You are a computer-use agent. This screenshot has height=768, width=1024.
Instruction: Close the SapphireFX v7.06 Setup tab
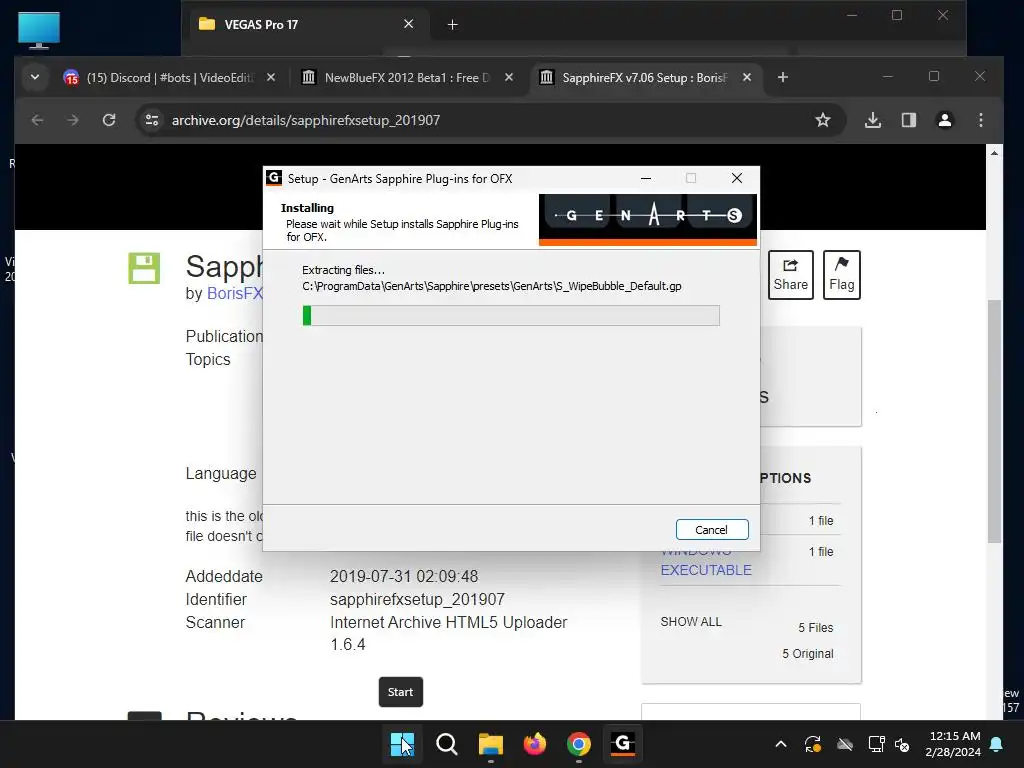tap(746, 78)
